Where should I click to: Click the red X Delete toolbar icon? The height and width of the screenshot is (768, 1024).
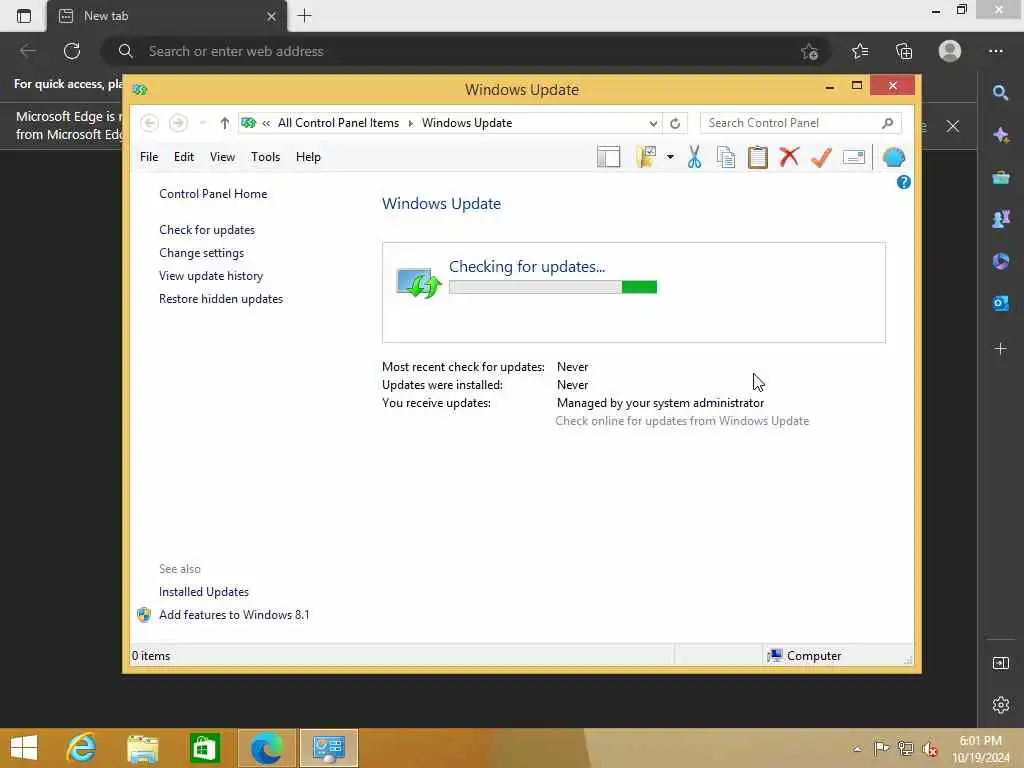[x=790, y=157]
